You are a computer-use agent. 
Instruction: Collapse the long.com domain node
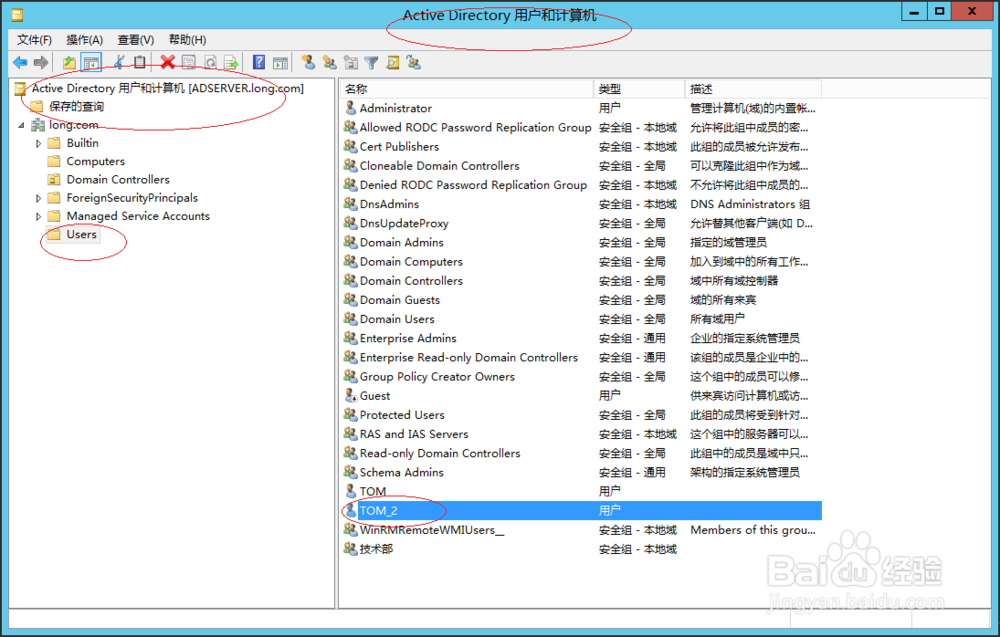[21, 125]
